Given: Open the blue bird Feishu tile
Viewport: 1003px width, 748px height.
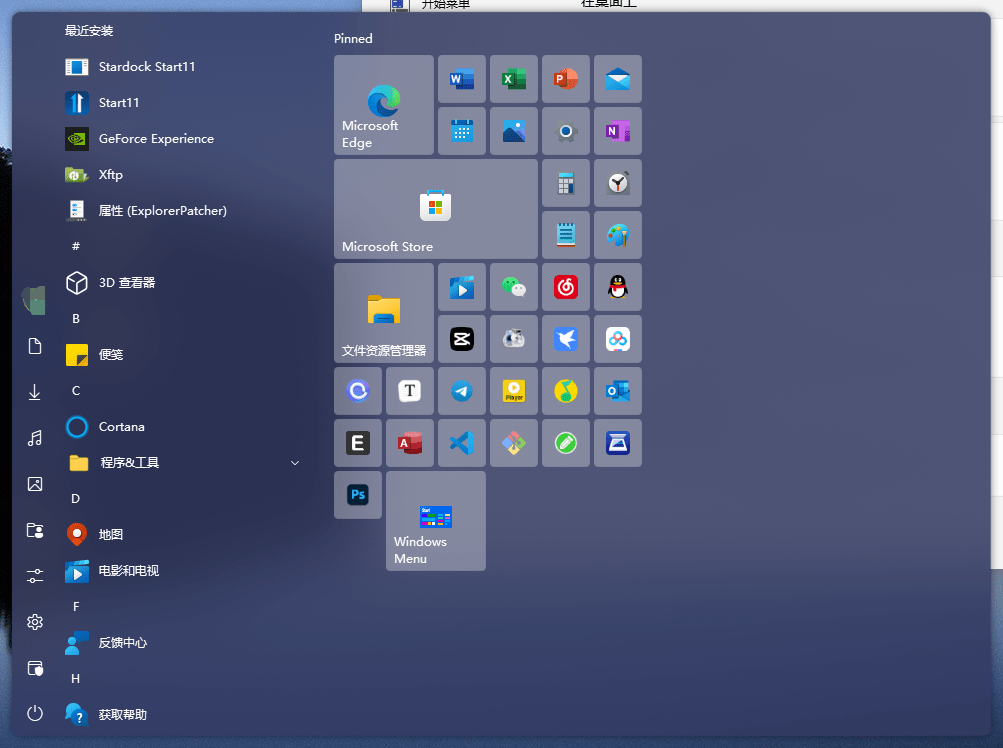Looking at the screenshot, I should pos(566,339).
